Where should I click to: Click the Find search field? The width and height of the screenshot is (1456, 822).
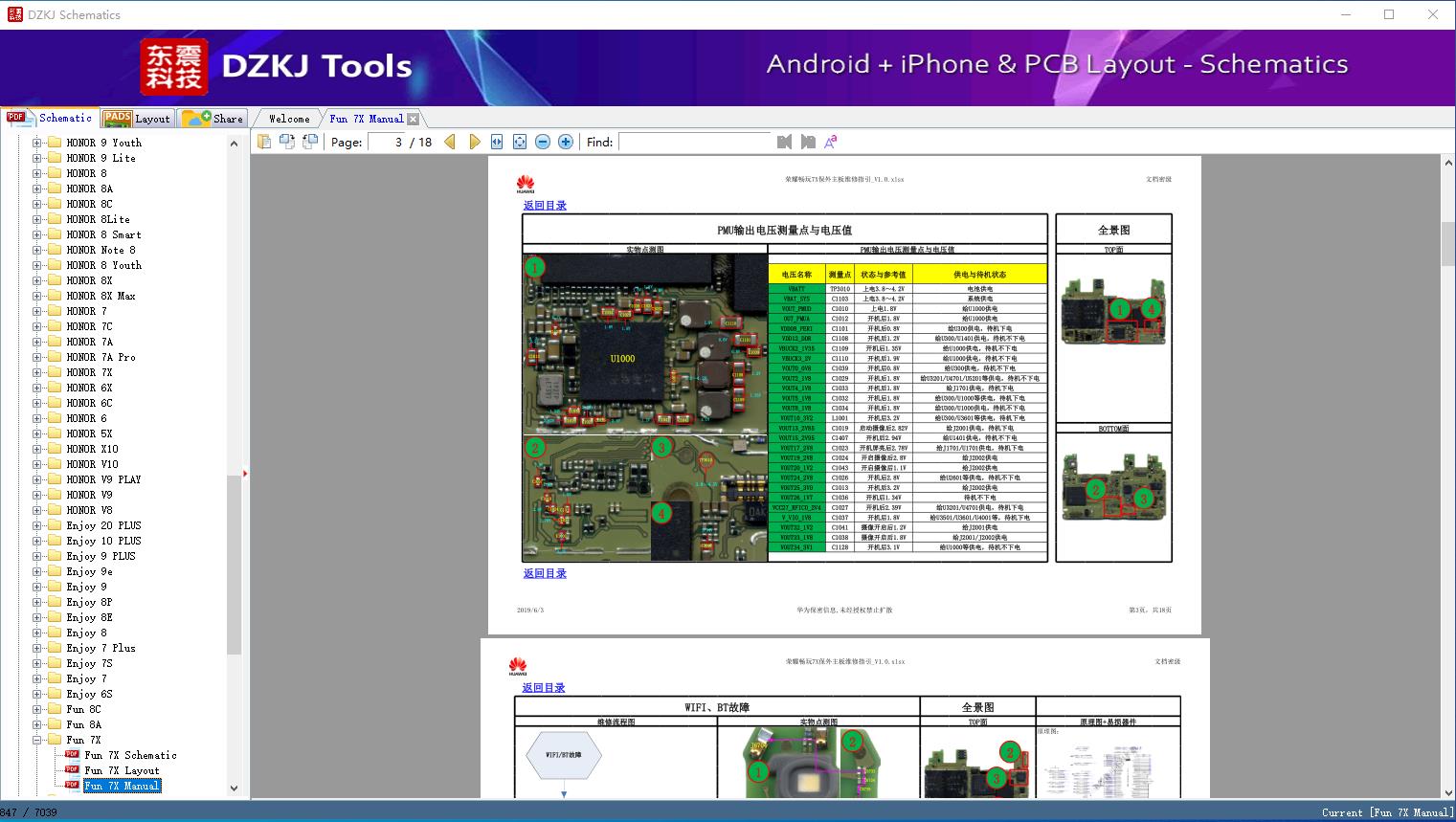pos(695,142)
